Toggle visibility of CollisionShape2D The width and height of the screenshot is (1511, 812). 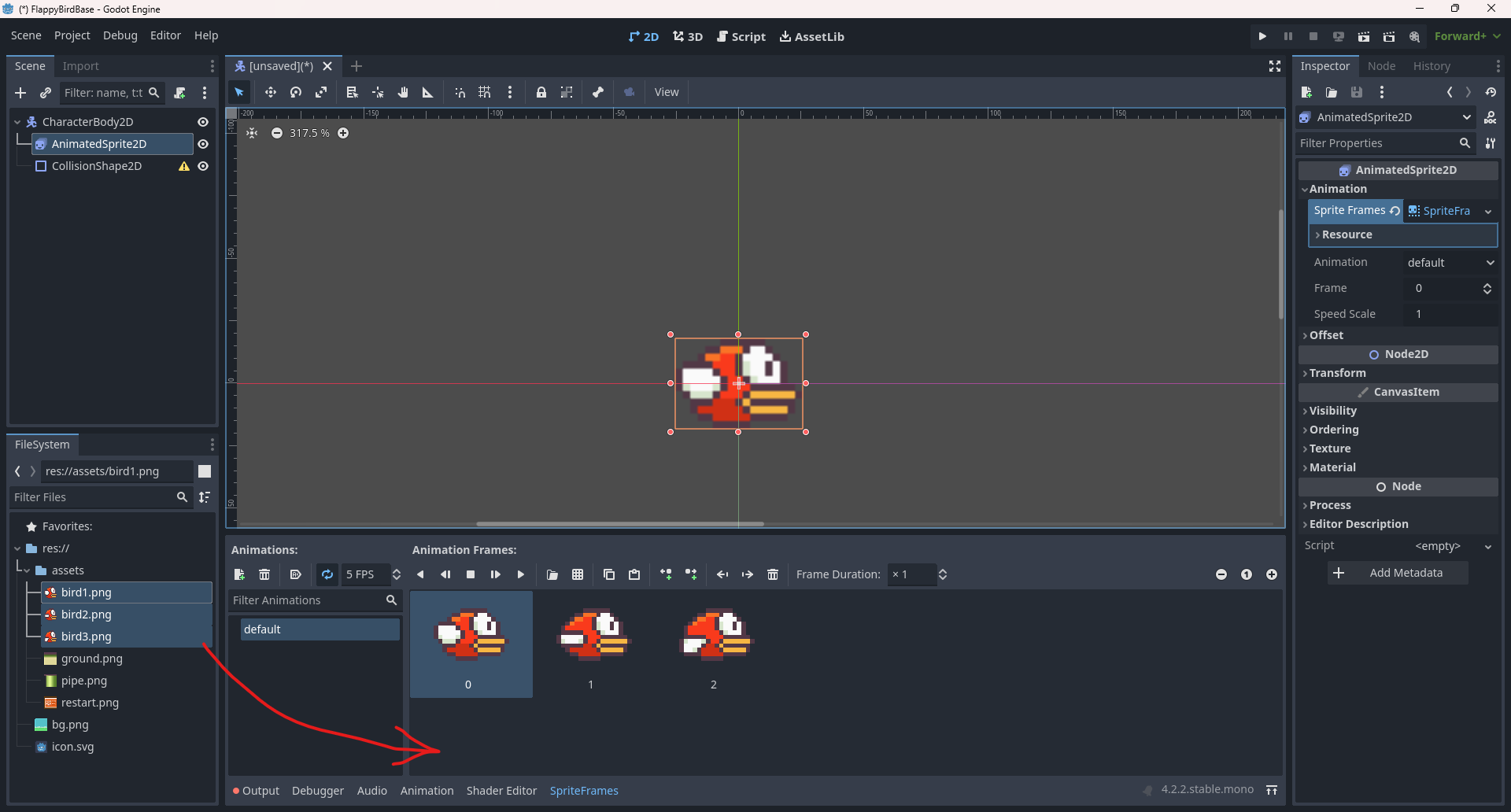point(203,166)
